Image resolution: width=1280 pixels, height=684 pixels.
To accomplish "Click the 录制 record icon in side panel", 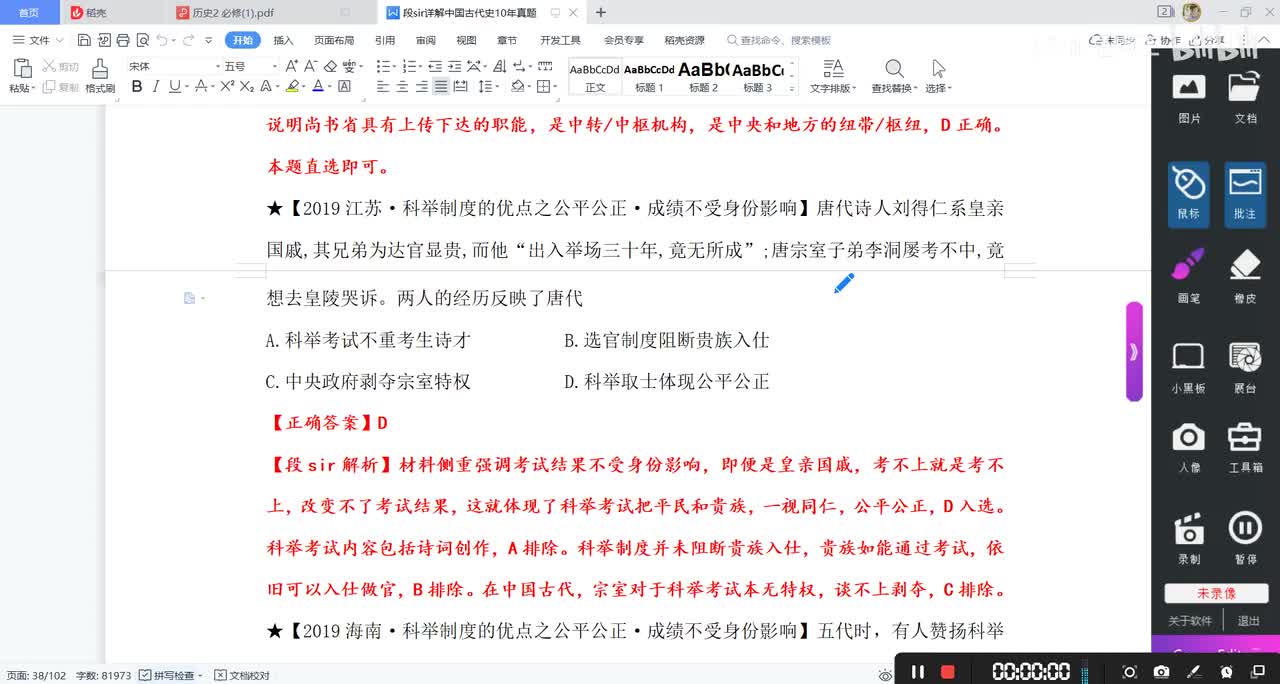I will pos(1189,538).
